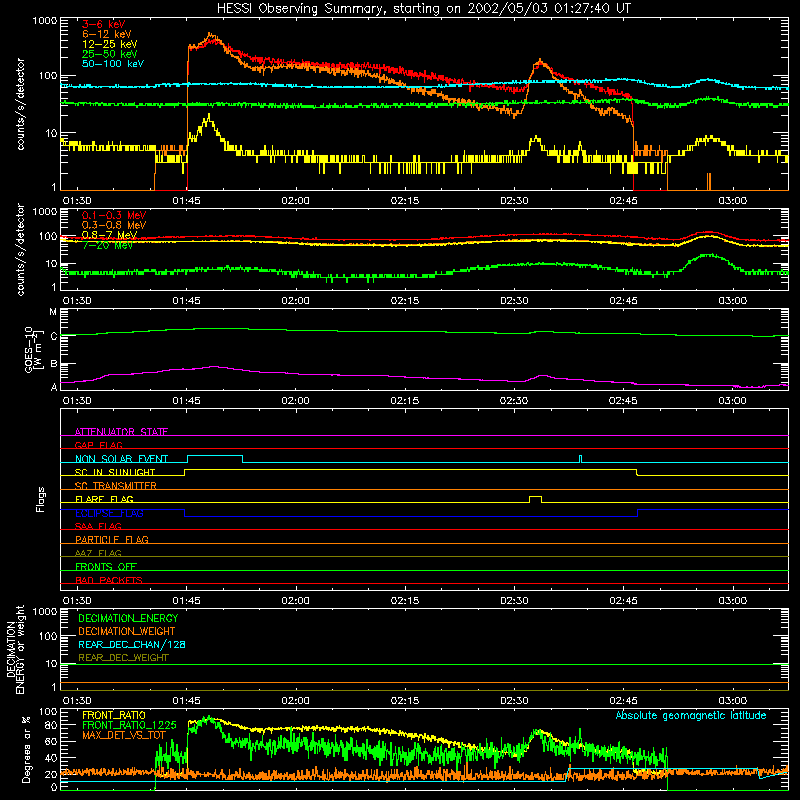The image size is (800, 800).
Task: Click 02:00 tick label under decimation panel
Action: tap(295, 701)
